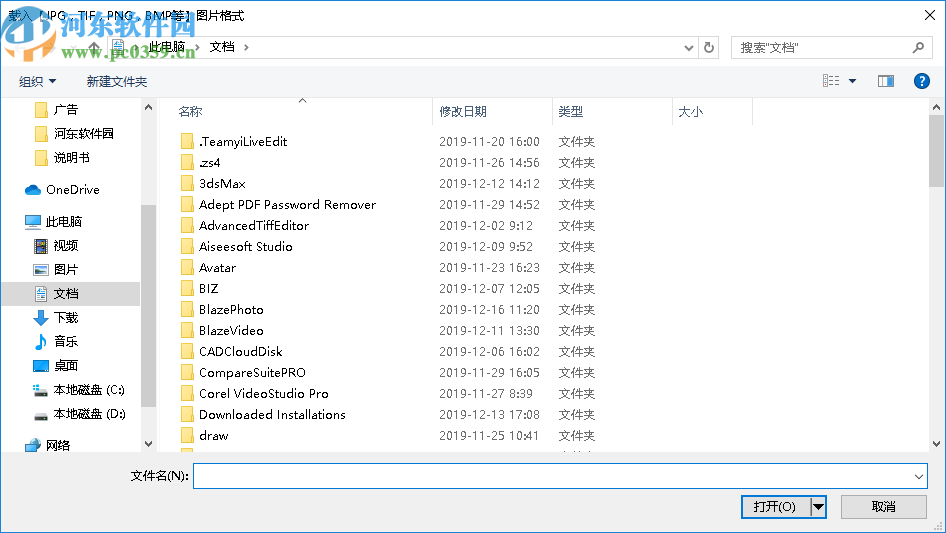The height and width of the screenshot is (533, 946).
Task: Sort by 修改日期 column header
Action: click(463, 112)
